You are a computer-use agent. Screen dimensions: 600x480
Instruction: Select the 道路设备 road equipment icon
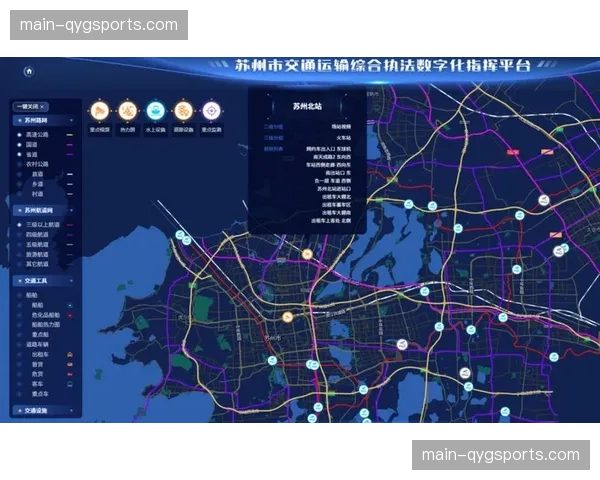click(184, 111)
